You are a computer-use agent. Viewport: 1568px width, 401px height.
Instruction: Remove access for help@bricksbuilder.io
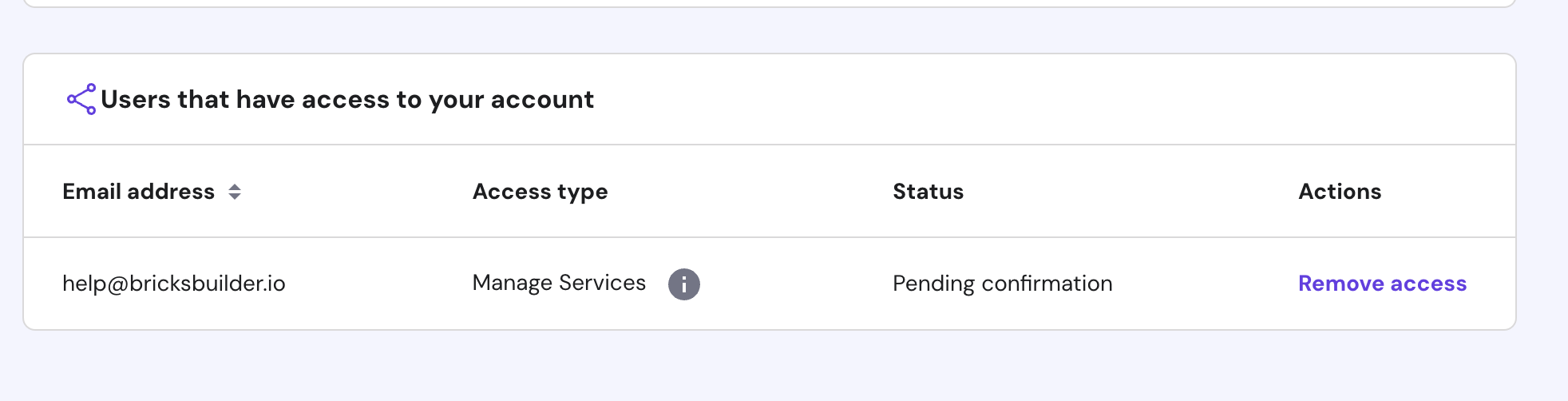tap(1382, 284)
